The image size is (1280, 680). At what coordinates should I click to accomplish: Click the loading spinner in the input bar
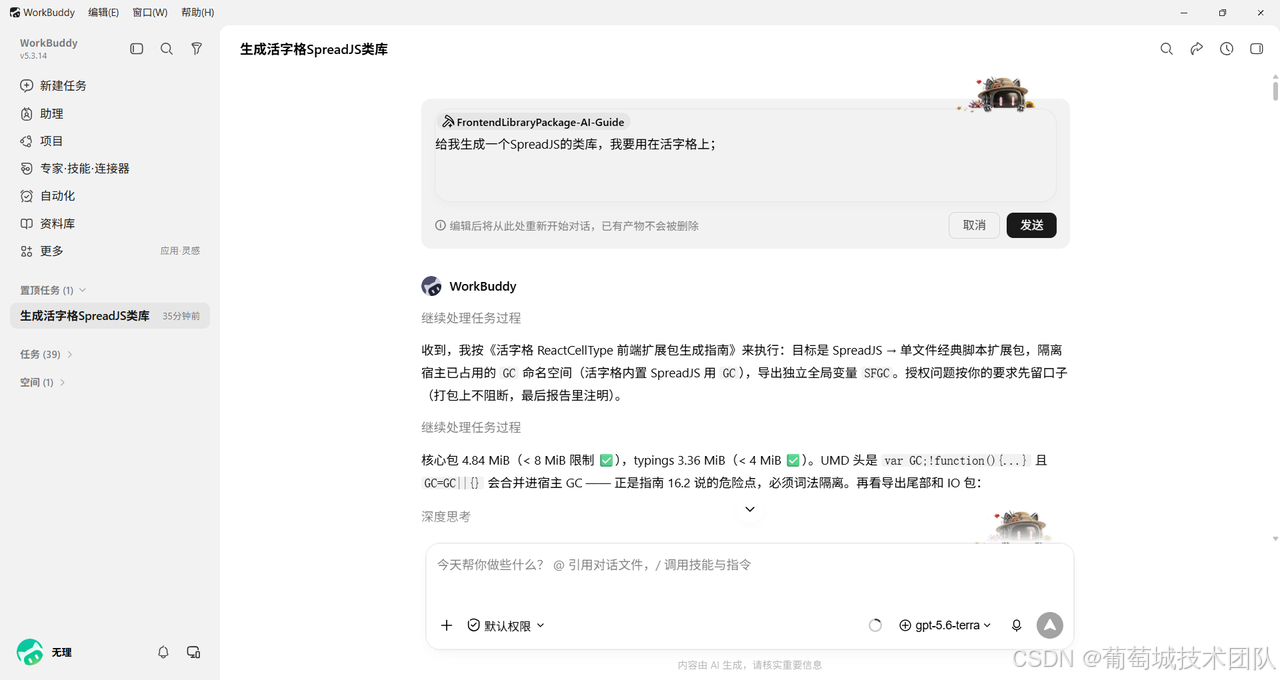coord(875,625)
